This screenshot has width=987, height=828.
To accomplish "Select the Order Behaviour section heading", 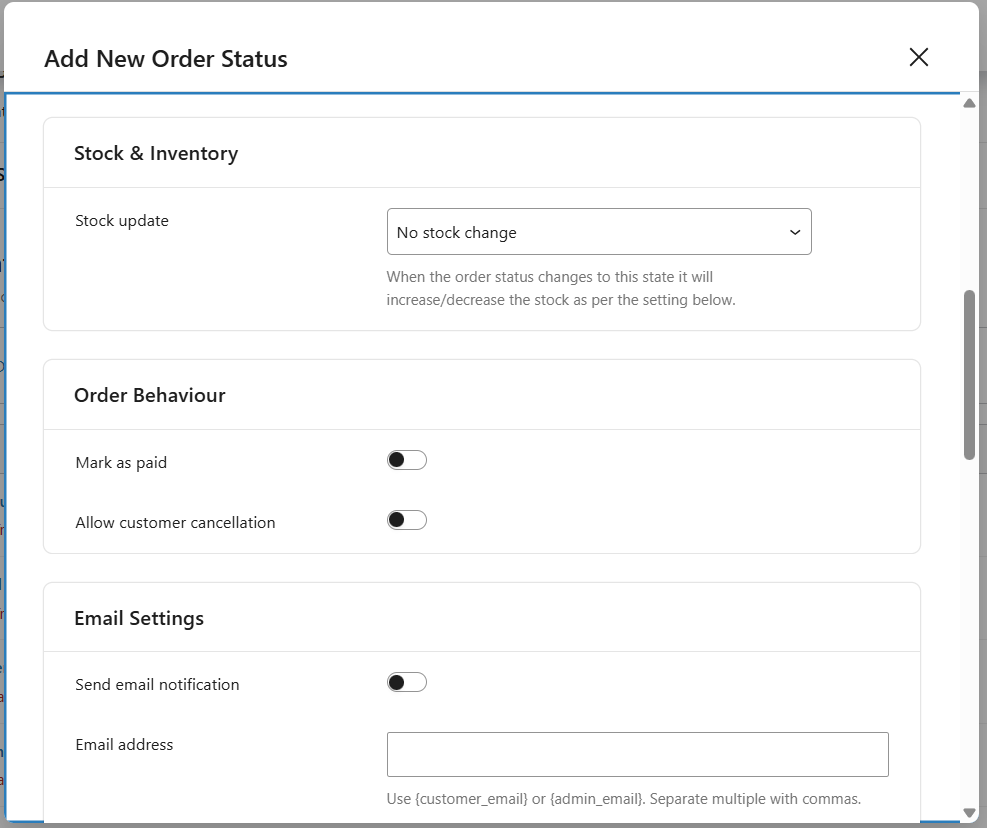I will click(150, 395).
